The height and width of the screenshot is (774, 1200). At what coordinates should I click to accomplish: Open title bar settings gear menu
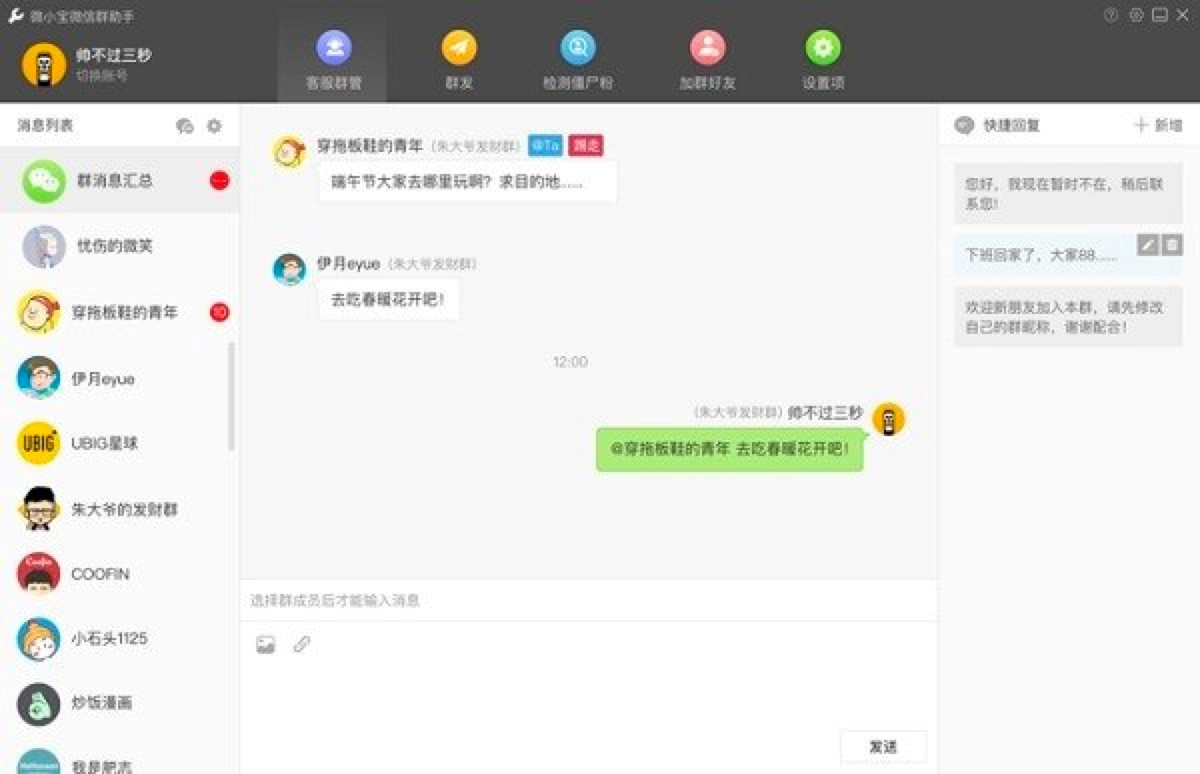(x=1136, y=14)
